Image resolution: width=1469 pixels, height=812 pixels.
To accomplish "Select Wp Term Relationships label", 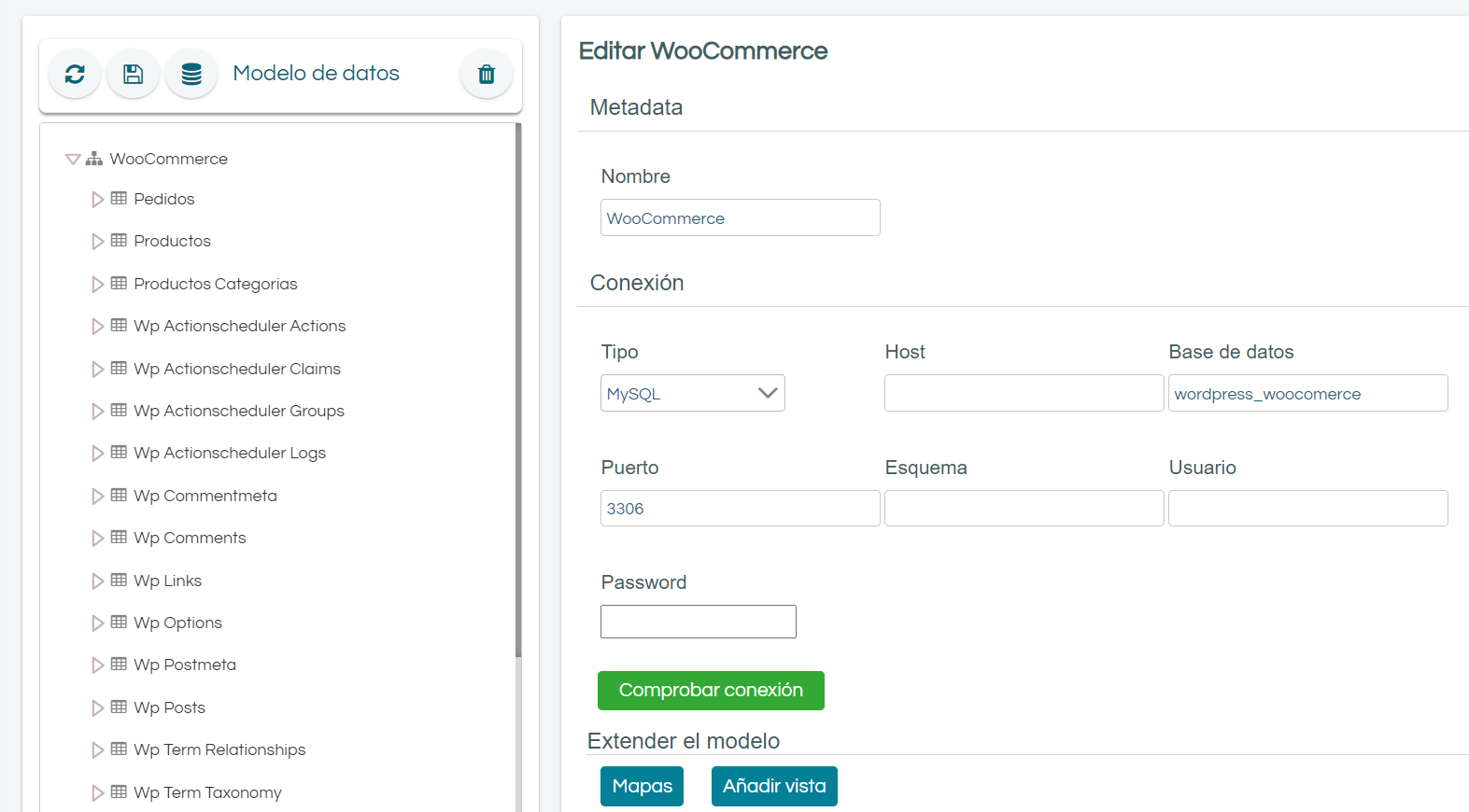I will pyautogui.click(x=219, y=749).
